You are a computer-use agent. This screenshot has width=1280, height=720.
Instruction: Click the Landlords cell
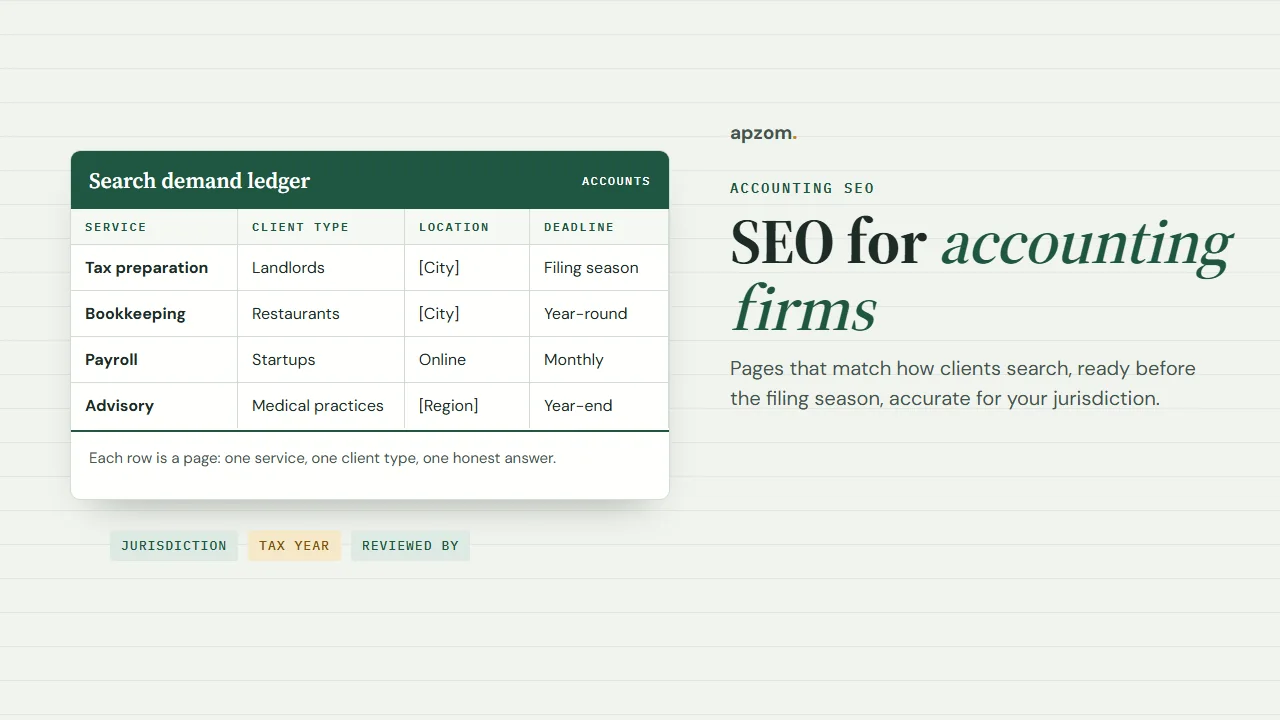321,268
